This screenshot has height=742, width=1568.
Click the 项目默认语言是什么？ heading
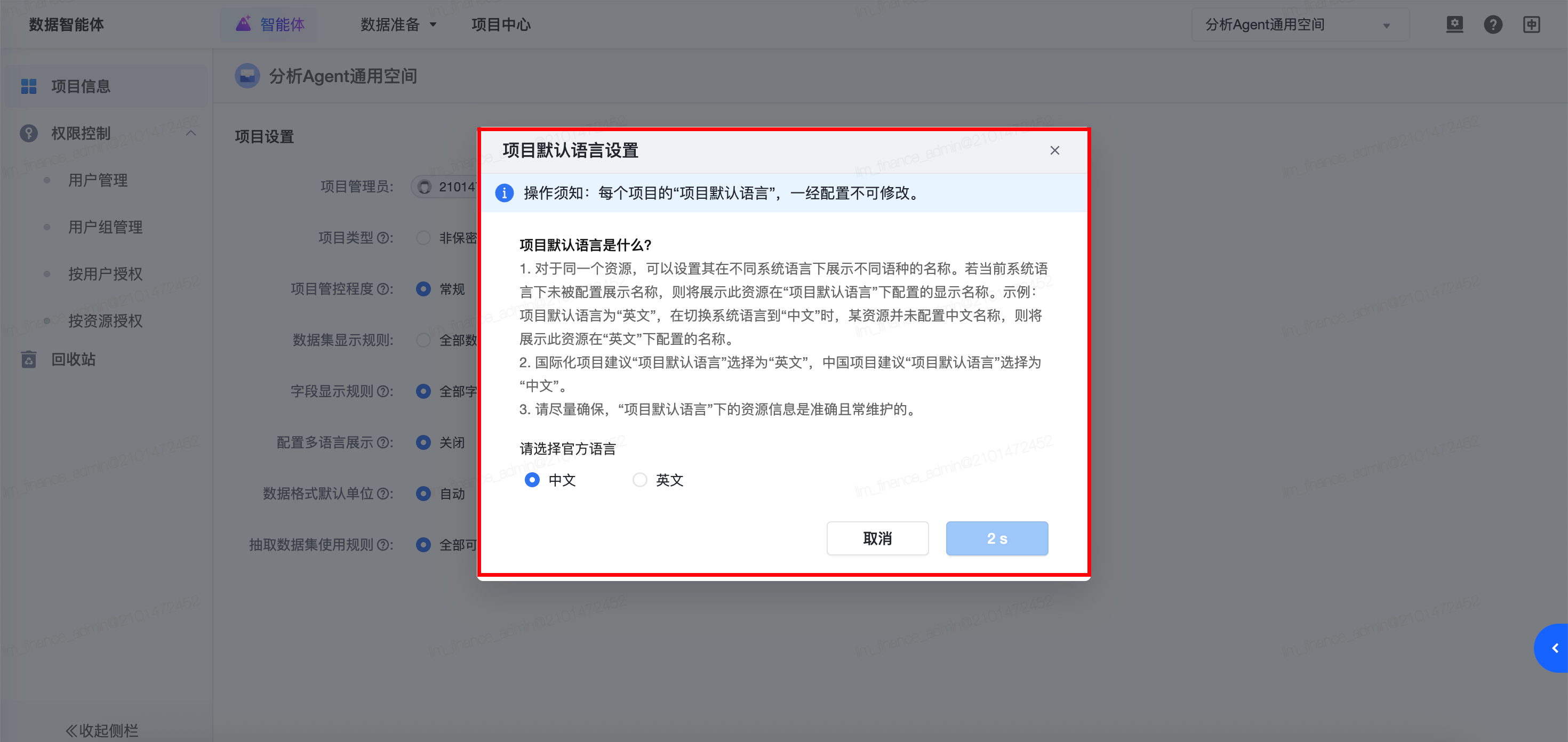pyautogui.click(x=586, y=245)
